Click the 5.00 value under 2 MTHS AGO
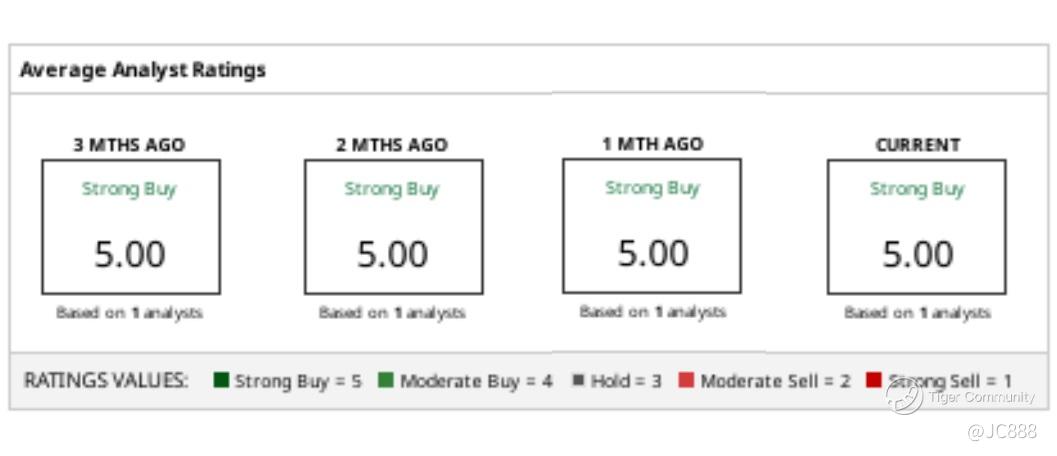This screenshot has width=1057, height=456. [392, 254]
